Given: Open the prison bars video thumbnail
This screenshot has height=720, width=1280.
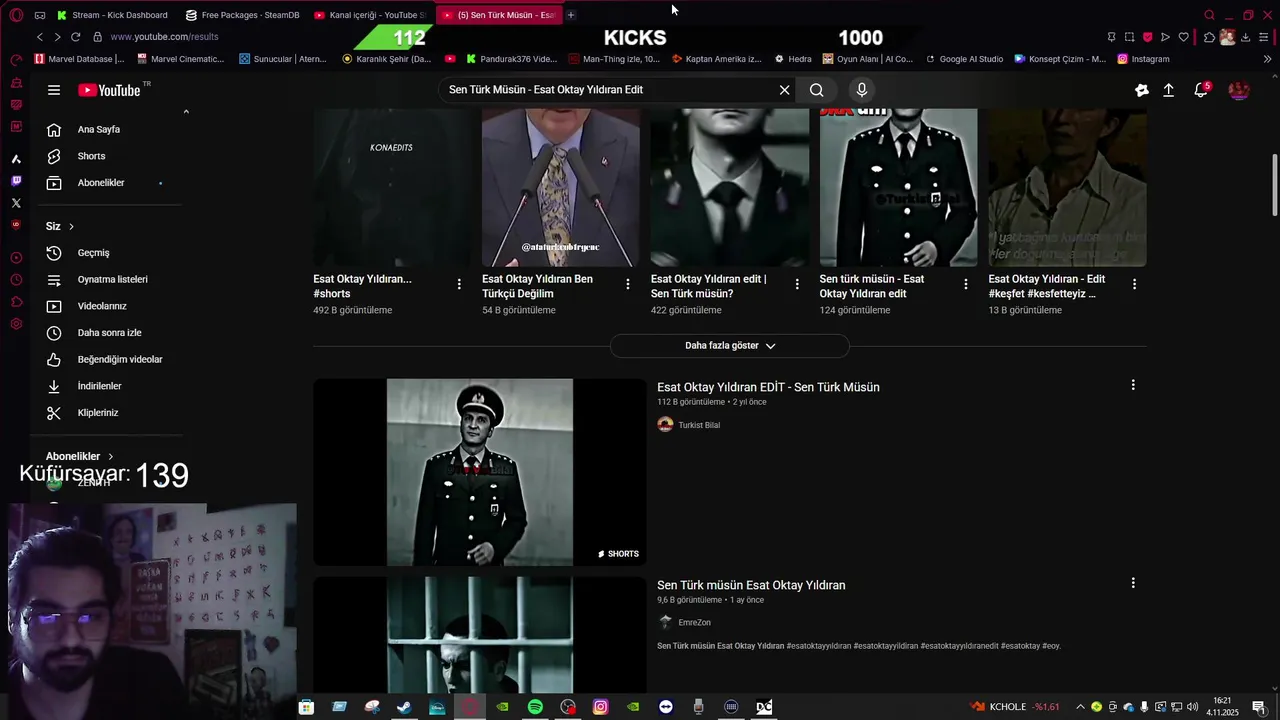Looking at the screenshot, I should tap(480, 635).
